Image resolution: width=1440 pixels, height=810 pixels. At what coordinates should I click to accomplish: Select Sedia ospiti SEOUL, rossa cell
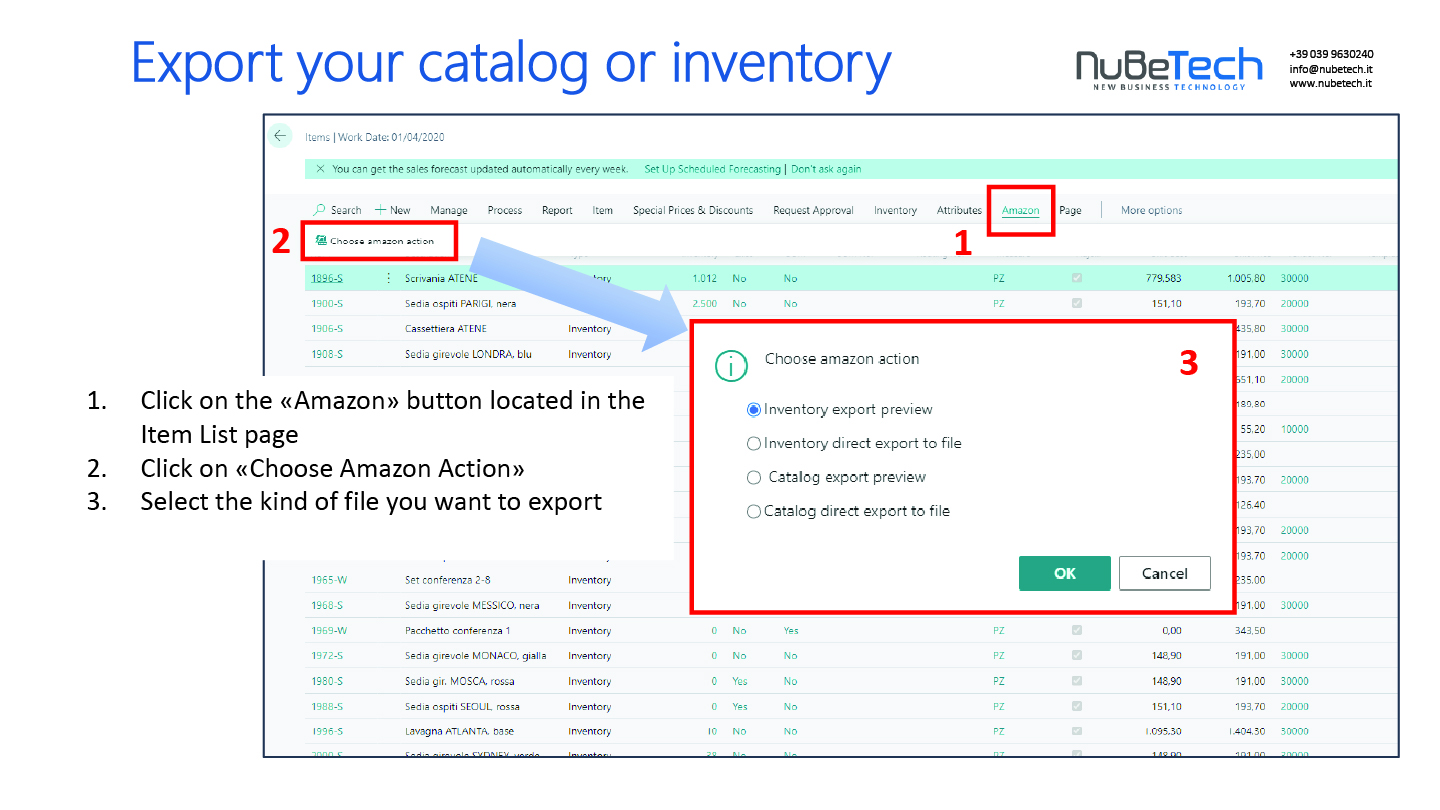pyautogui.click(x=462, y=706)
